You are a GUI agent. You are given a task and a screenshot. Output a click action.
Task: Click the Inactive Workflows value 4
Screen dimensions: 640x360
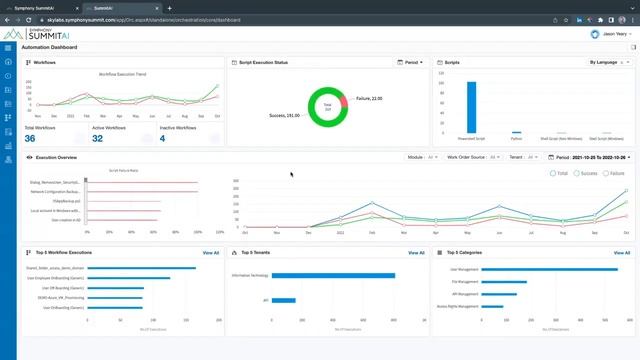162,139
